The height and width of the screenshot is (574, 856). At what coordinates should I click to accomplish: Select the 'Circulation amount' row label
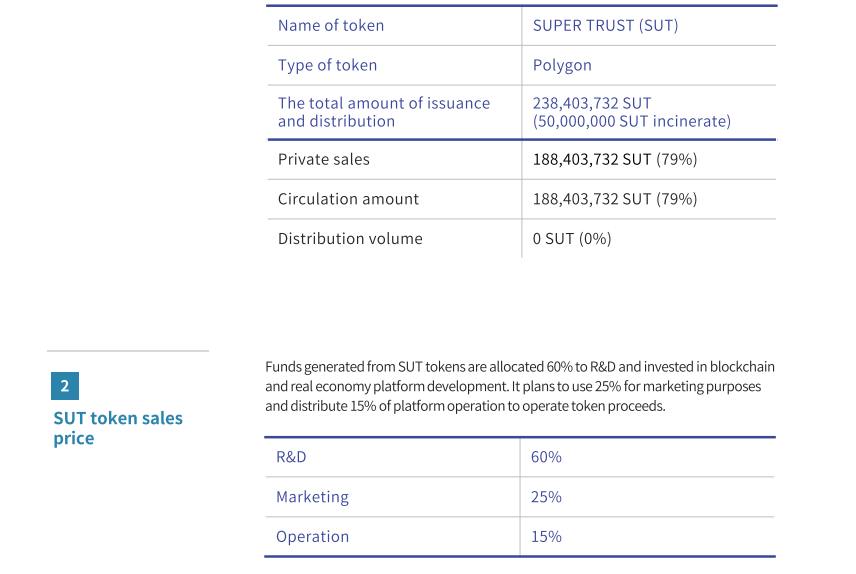(x=348, y=199)
